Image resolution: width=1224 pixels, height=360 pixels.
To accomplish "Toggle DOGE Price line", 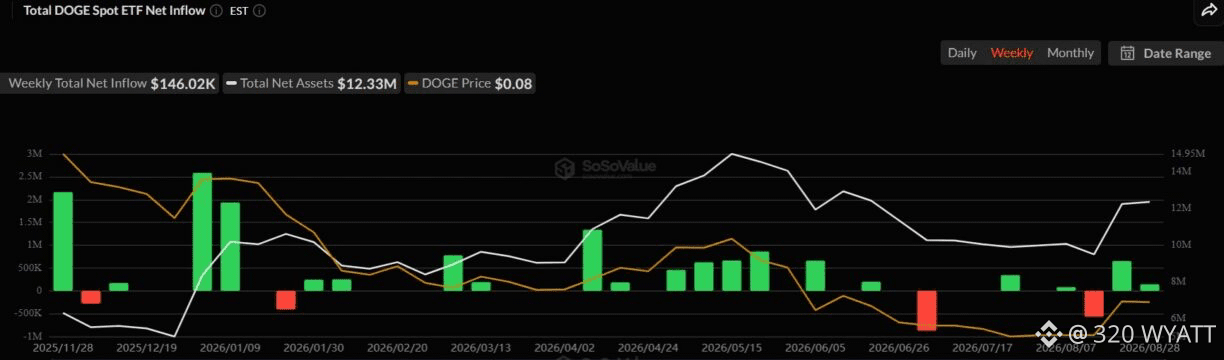I will click(x=470, y=84).
